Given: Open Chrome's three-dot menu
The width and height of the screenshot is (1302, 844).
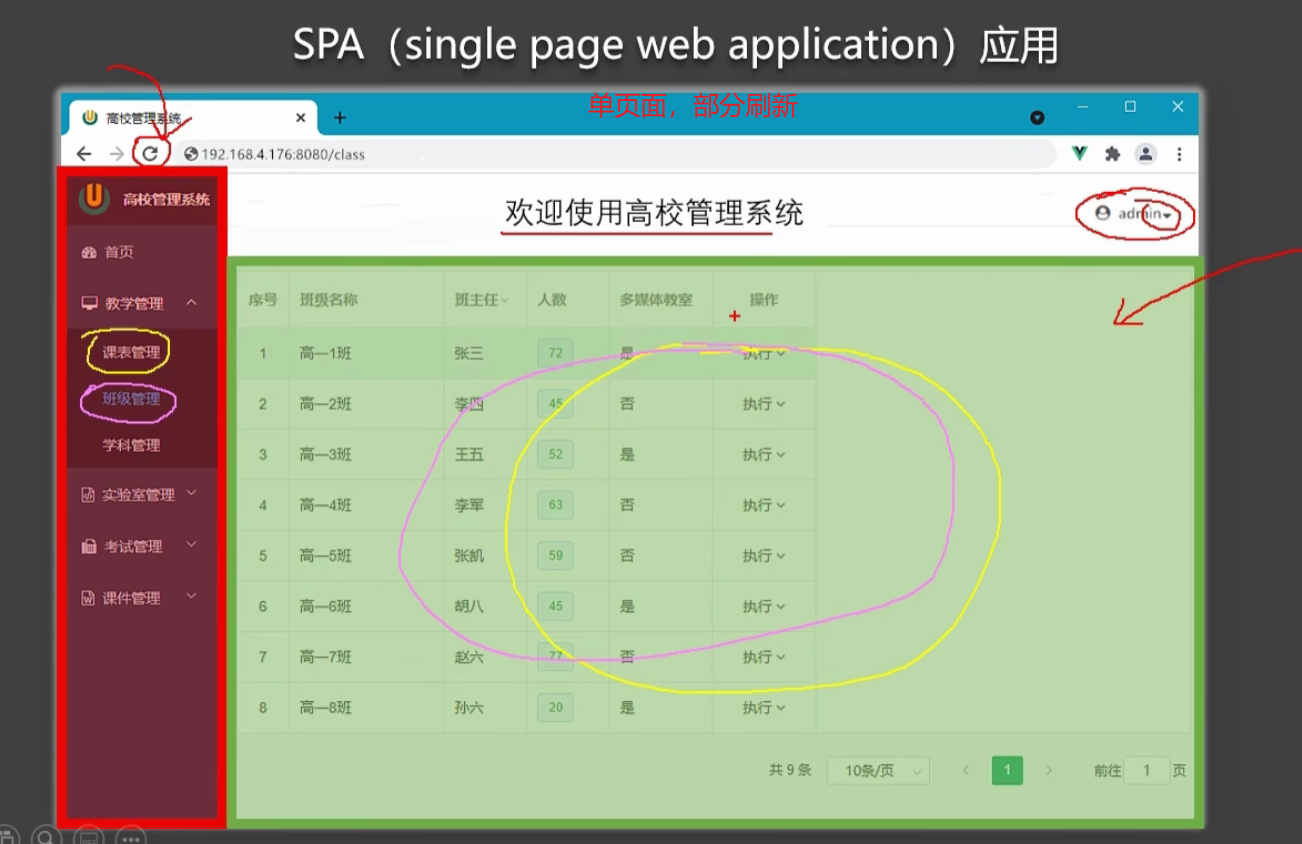Looking at the screenshot, I should click(1180, 154).
